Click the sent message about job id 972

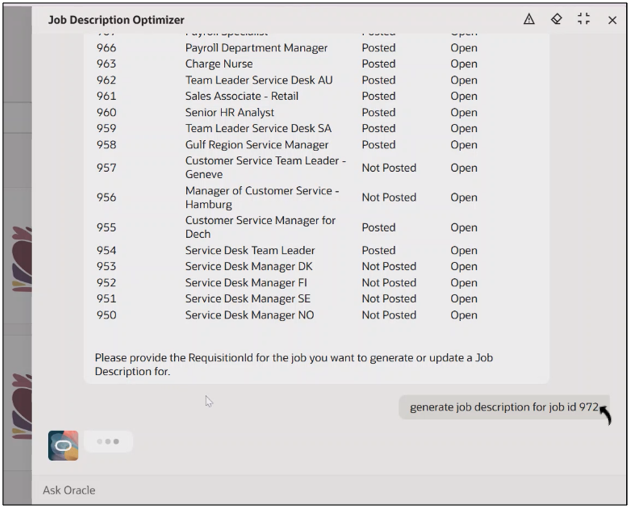[x=504, y=407]
